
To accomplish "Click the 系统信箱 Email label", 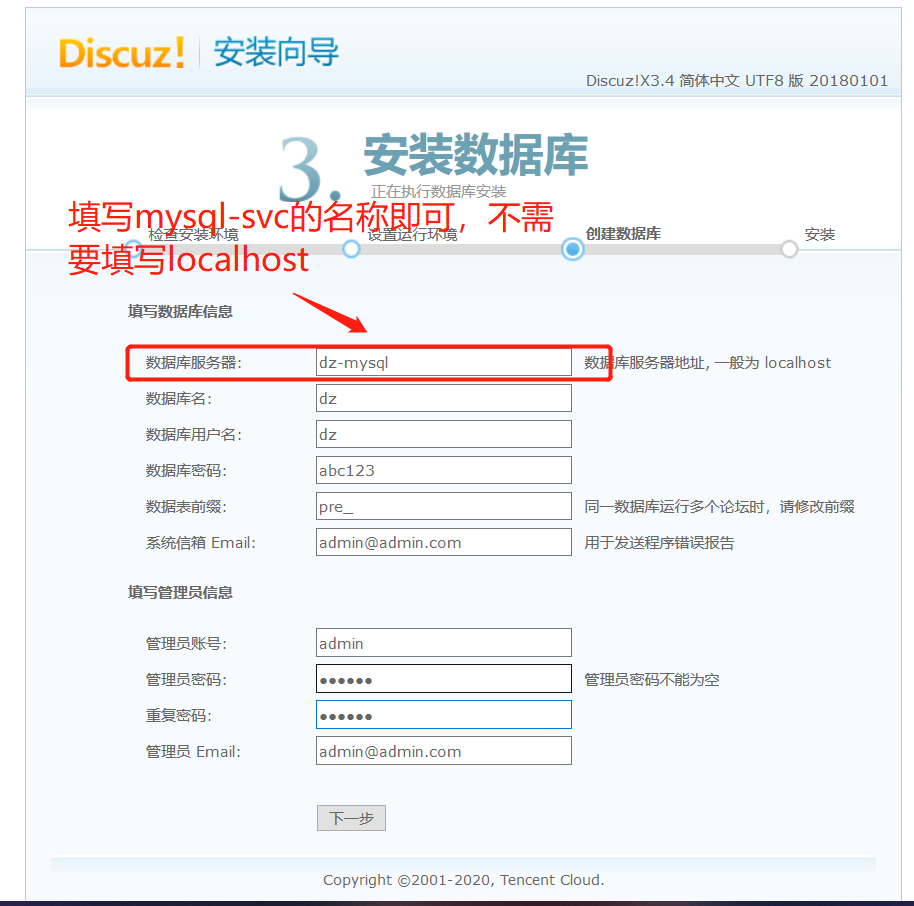I will point(201,543).
